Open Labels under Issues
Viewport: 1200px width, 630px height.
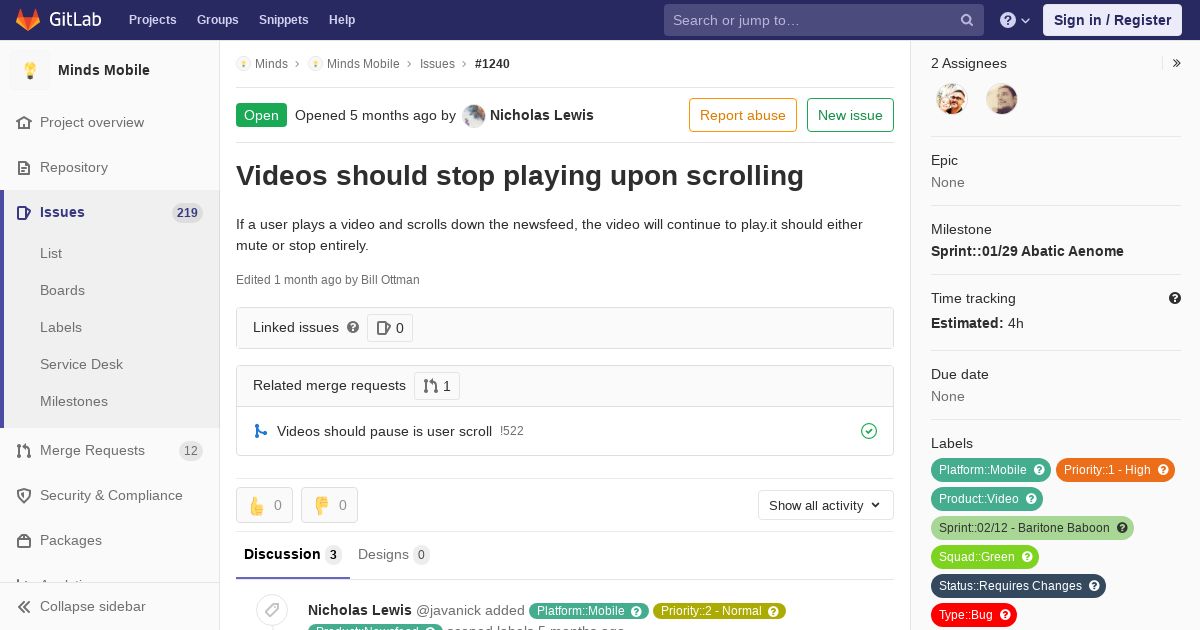[x=61, y=327]
